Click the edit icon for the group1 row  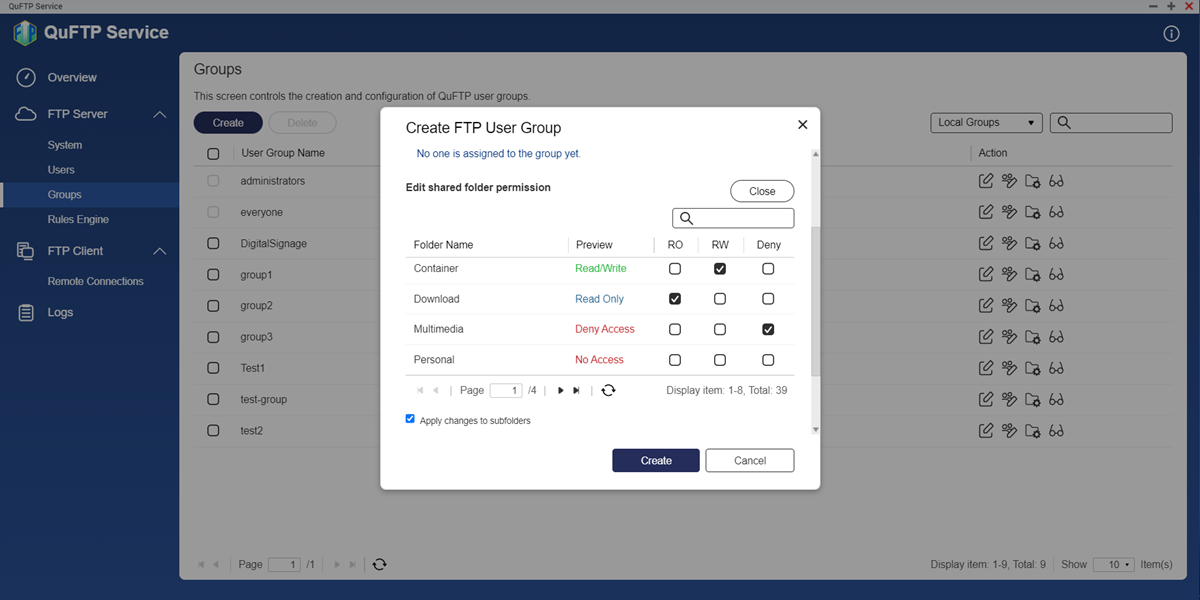click(x=986, y=275)
